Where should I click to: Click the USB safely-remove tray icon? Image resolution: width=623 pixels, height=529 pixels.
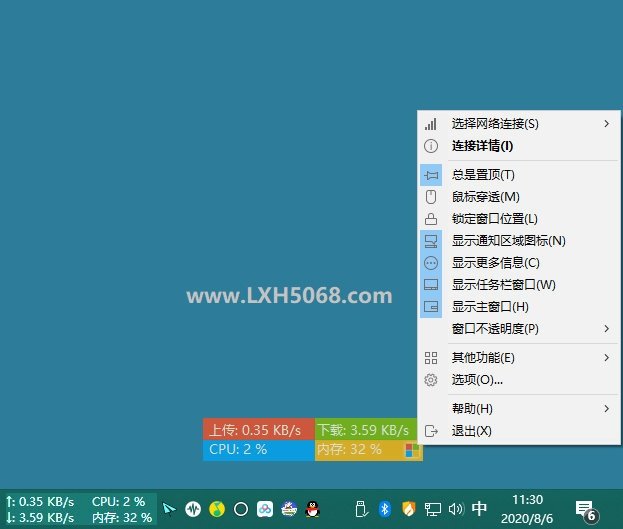tap(361, 509)
